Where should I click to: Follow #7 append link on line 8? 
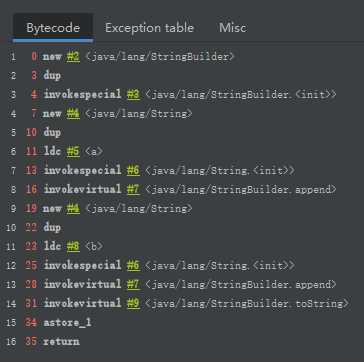click(133, 190)
